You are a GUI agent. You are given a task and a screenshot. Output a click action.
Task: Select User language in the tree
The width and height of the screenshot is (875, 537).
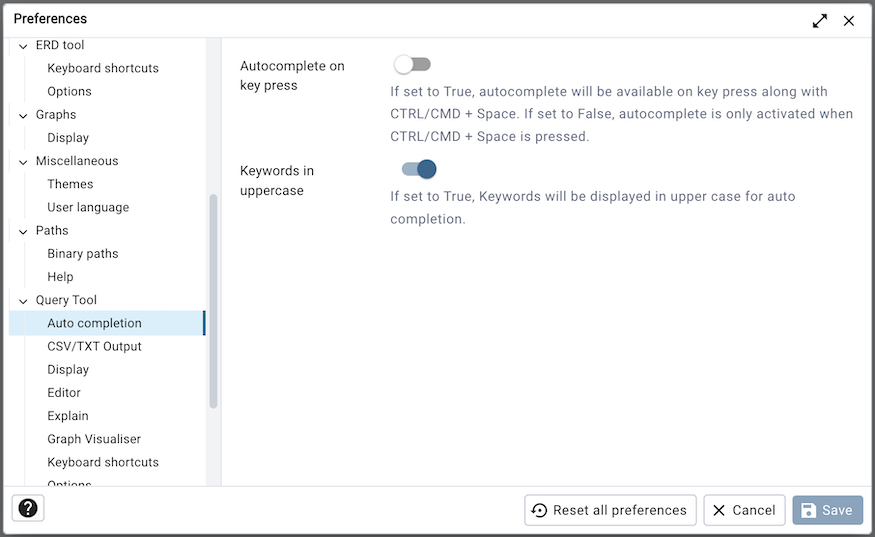88,207
